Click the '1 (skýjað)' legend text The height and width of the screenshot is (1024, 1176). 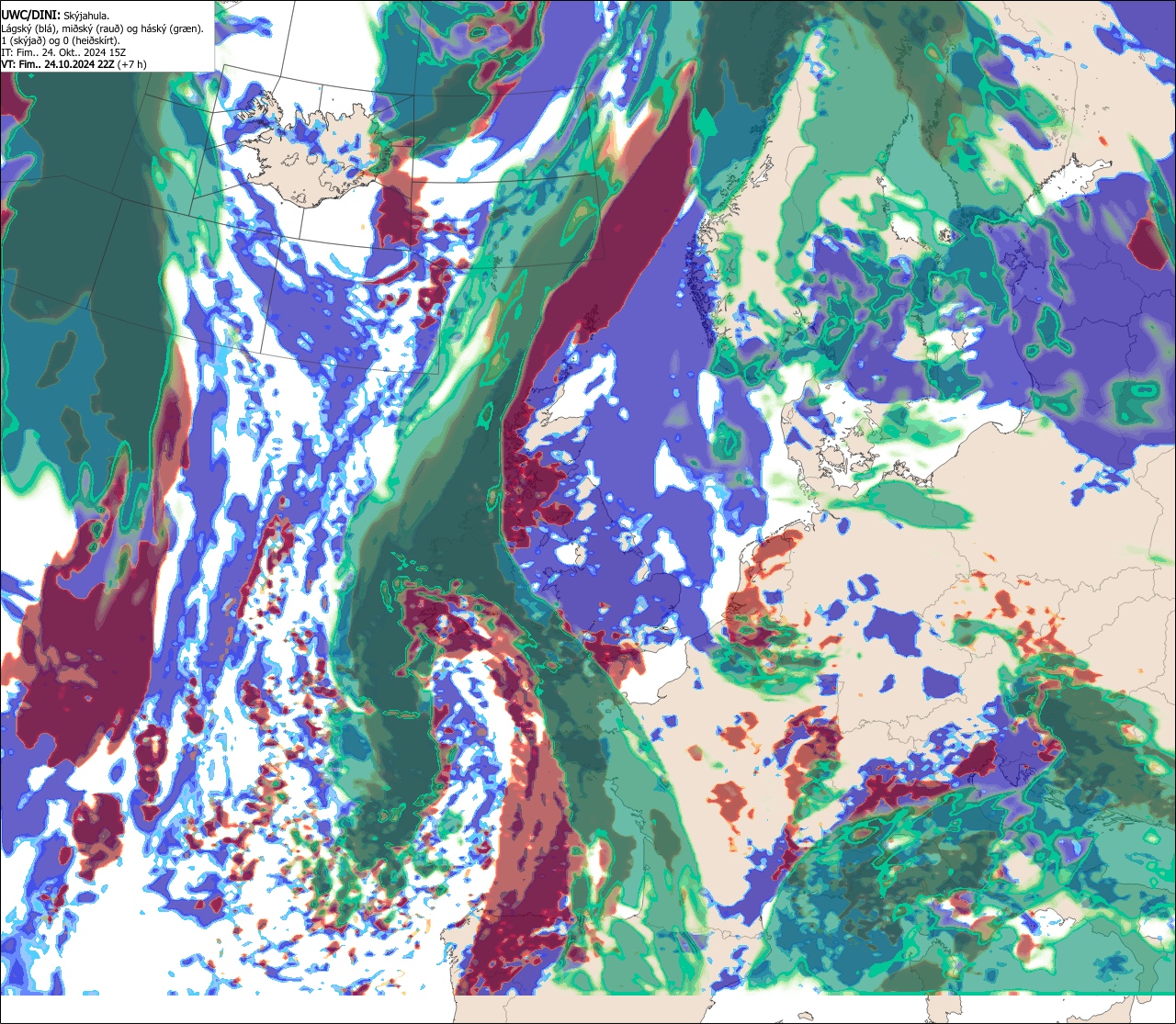coord(22,41)
